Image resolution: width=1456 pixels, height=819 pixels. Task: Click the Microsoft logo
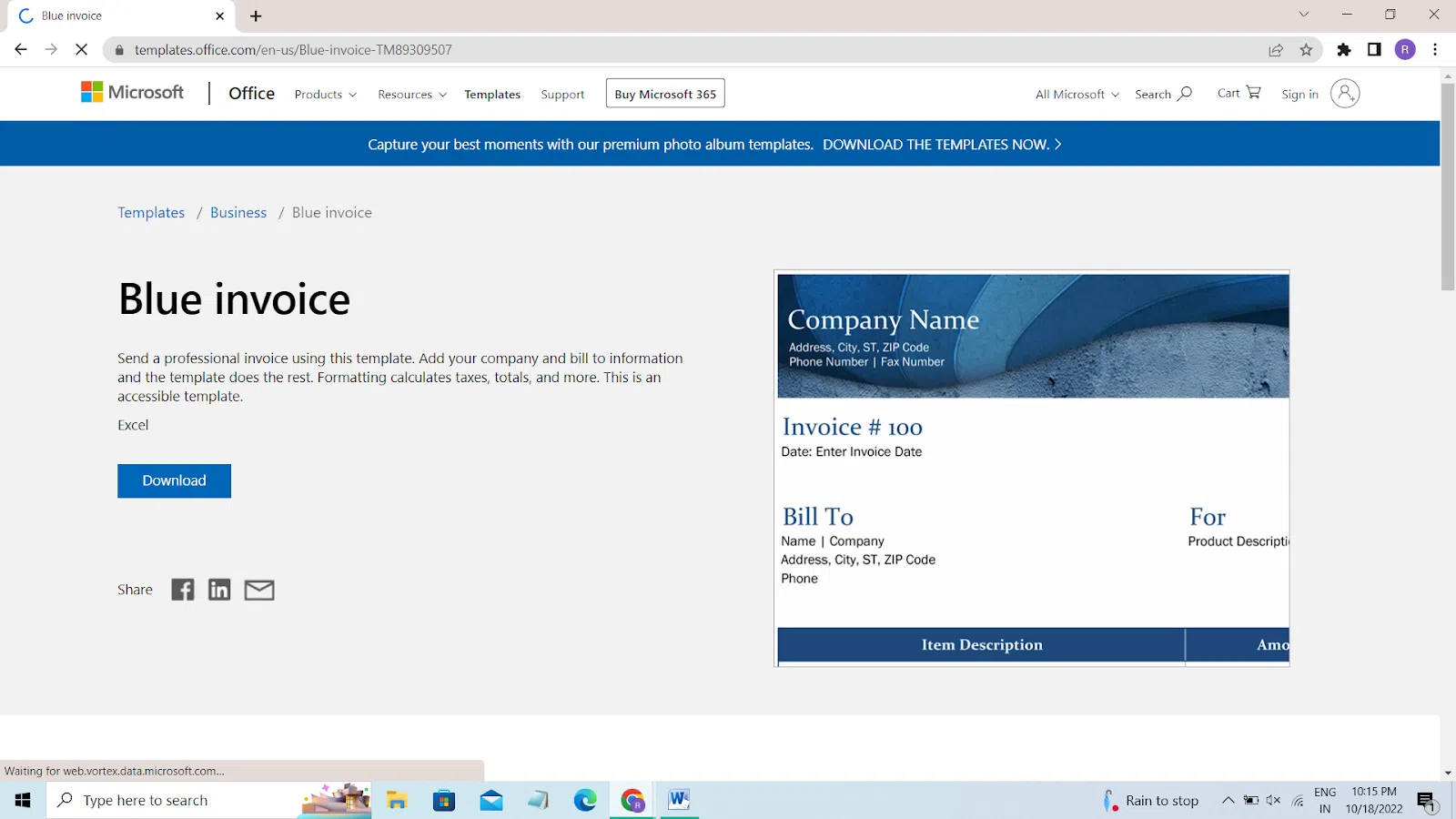coord(133,92)
